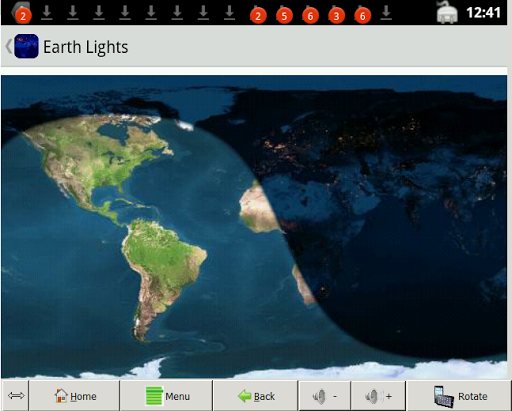Tap the Earth Lights title text
This screenshot has height=411, width=512.
(x=86, y=47)
